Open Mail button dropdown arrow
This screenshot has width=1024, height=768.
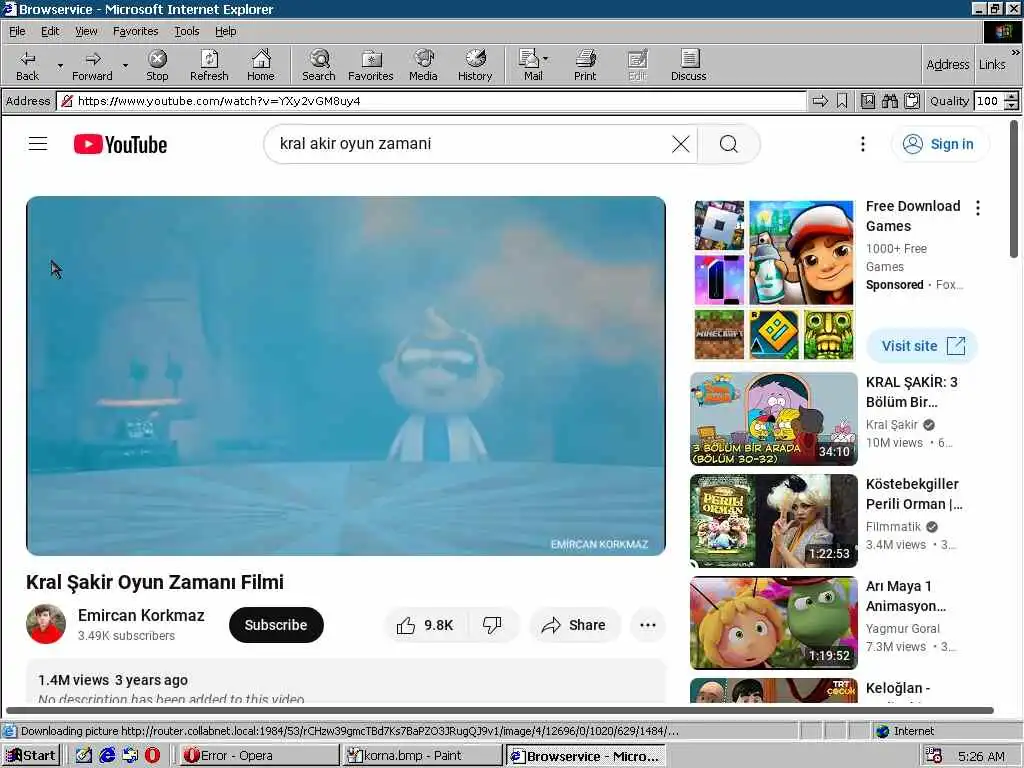point(545,59)
